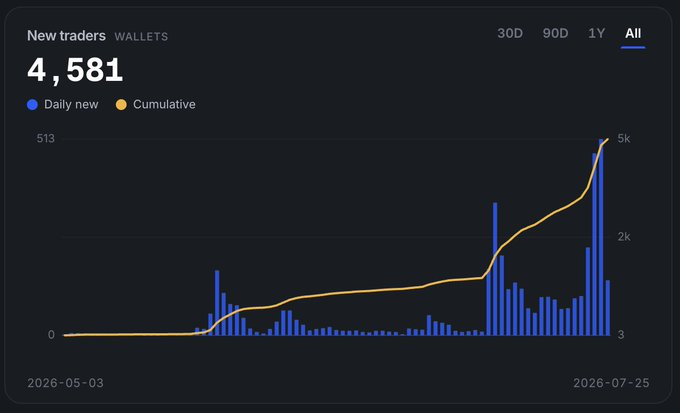Viewport: 680px width, 413px height.
Task: Click the yellow Cumulative legend dot
Action: pyautogui.click(x=121, y=105)
